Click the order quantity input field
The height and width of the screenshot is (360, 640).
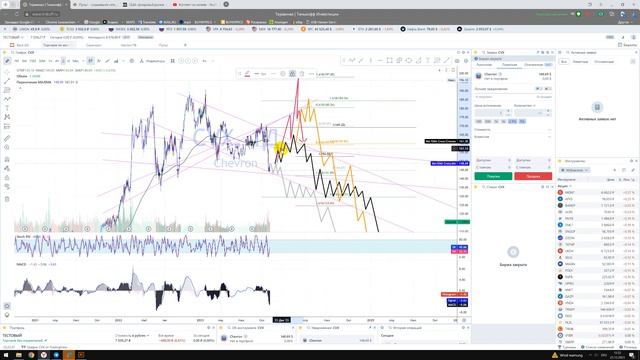coord(529,112)
